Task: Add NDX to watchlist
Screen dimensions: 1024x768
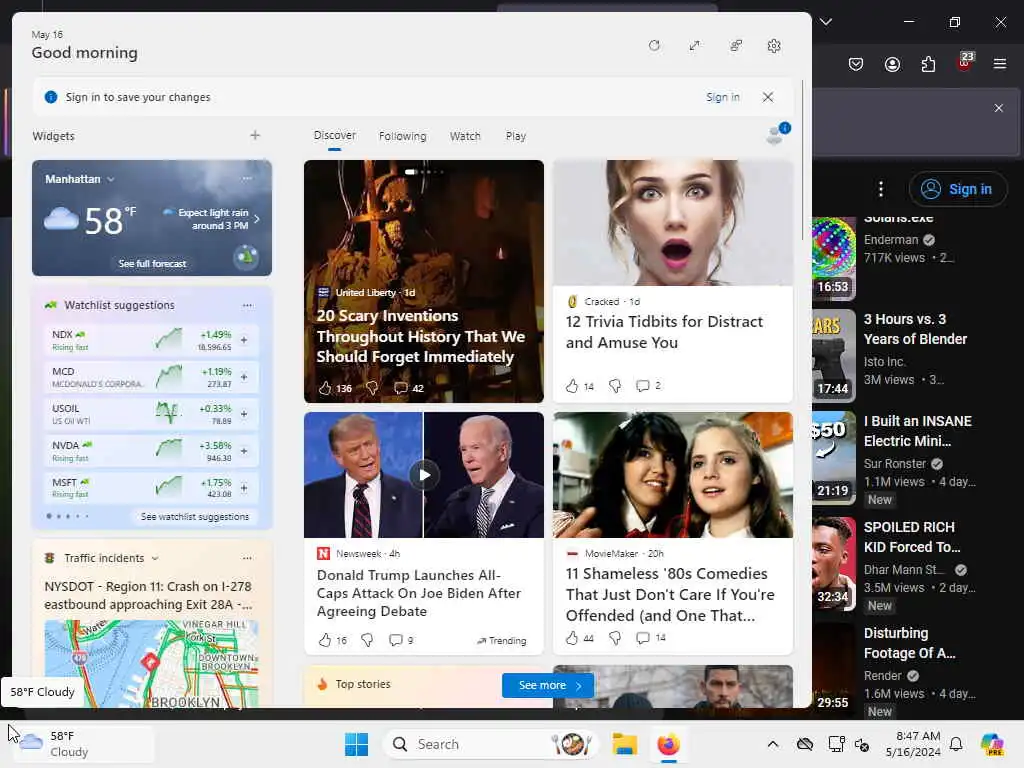Action: [244, 340]
